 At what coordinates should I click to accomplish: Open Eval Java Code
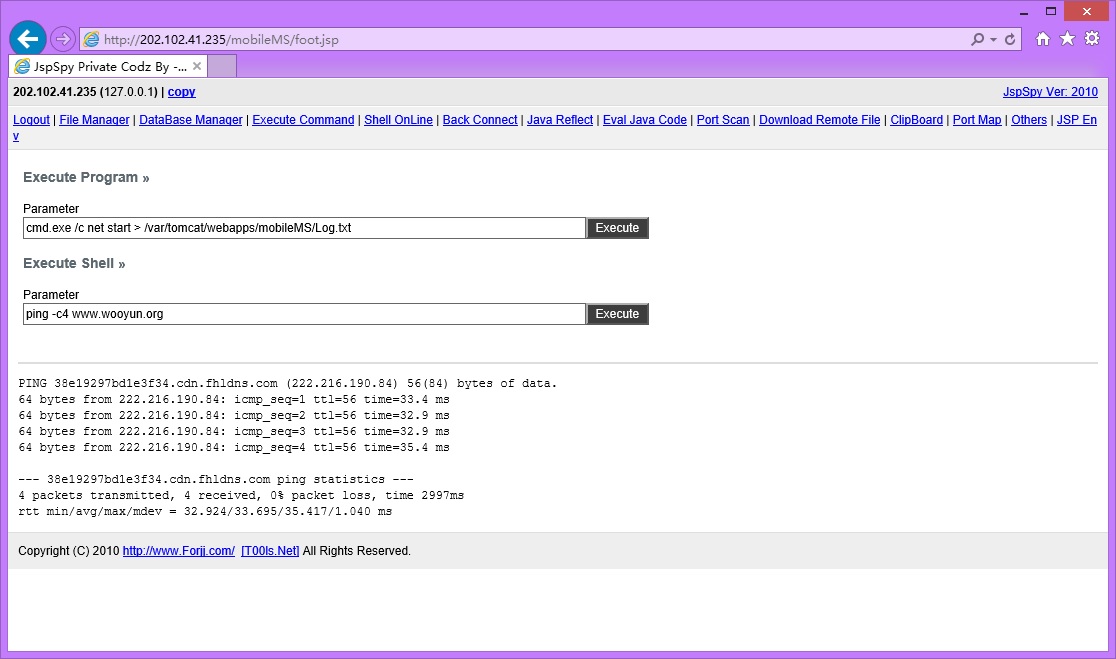click(645, 120)
